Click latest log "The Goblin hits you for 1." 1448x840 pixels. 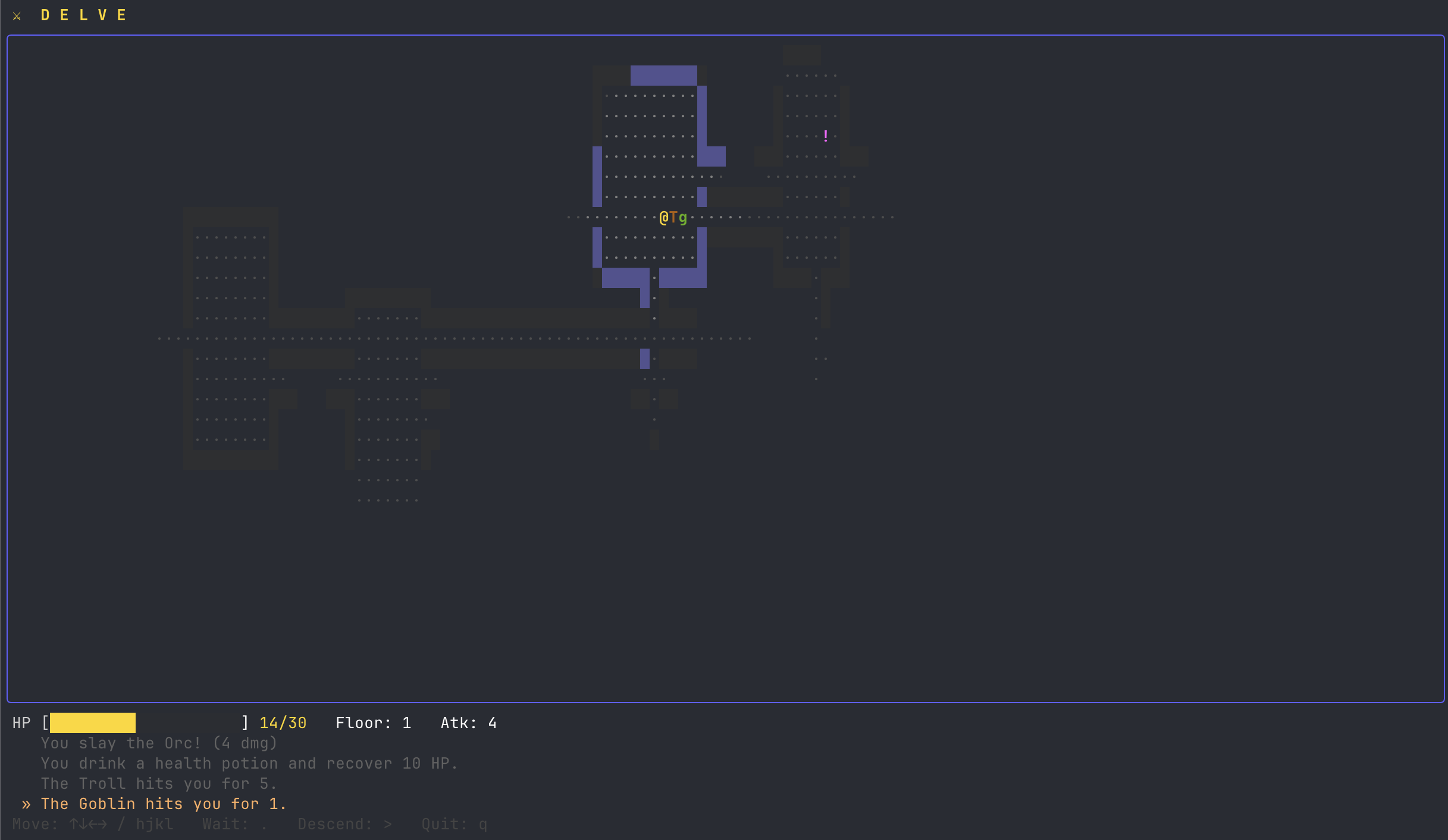click(164, 804)
